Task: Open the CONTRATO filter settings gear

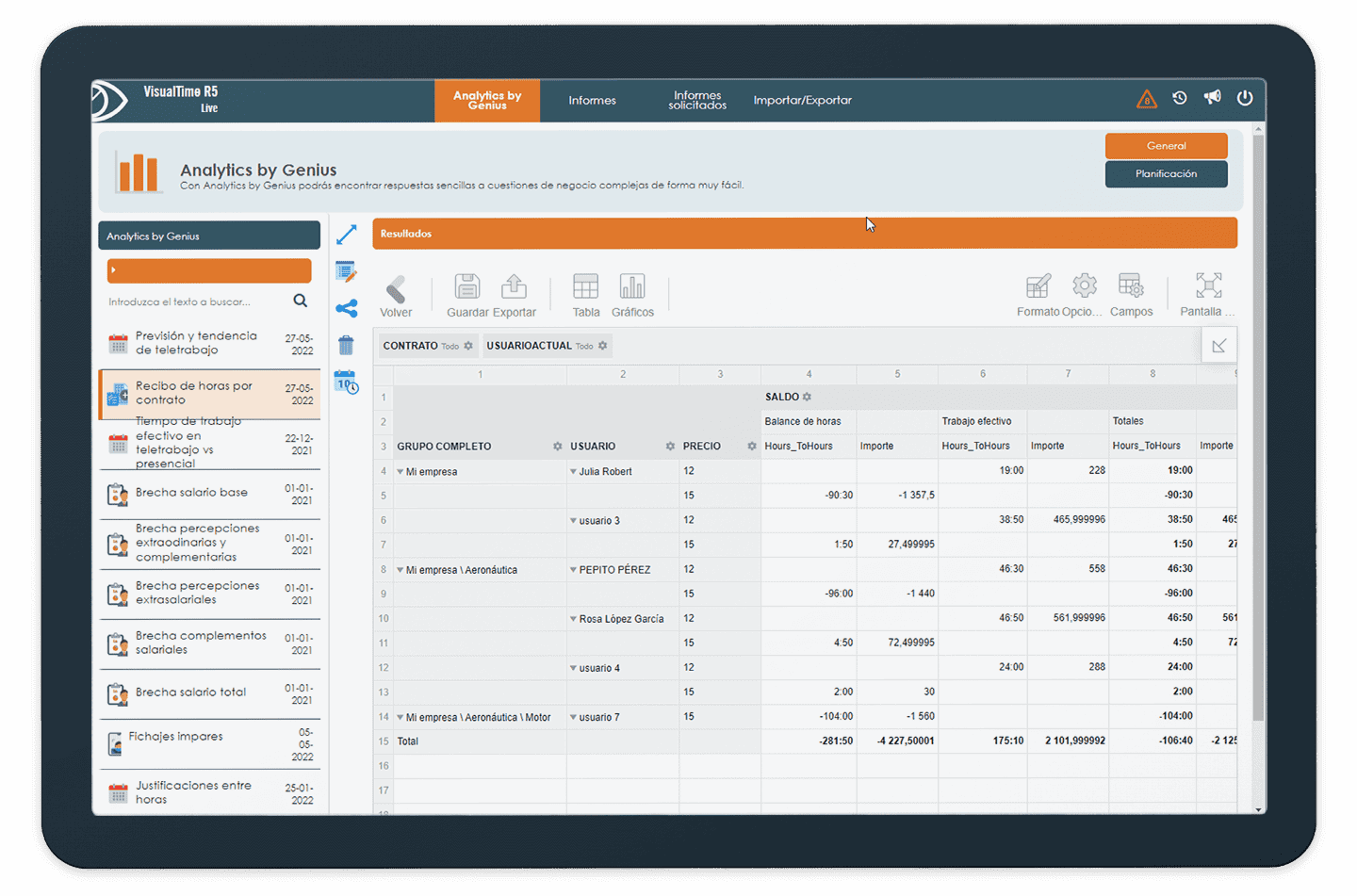Action: [468, 346]
